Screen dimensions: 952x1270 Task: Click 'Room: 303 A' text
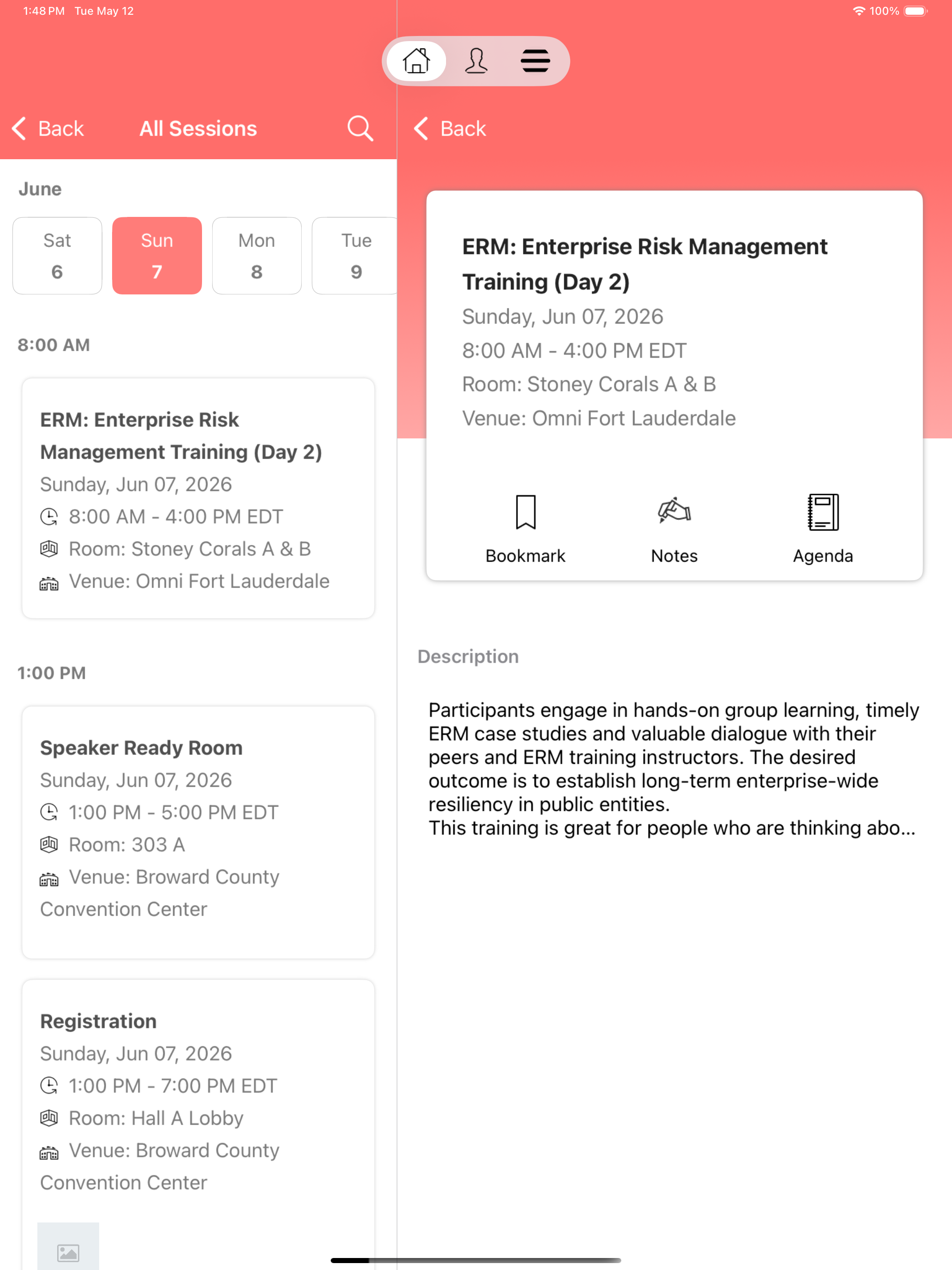click(127, 845)
